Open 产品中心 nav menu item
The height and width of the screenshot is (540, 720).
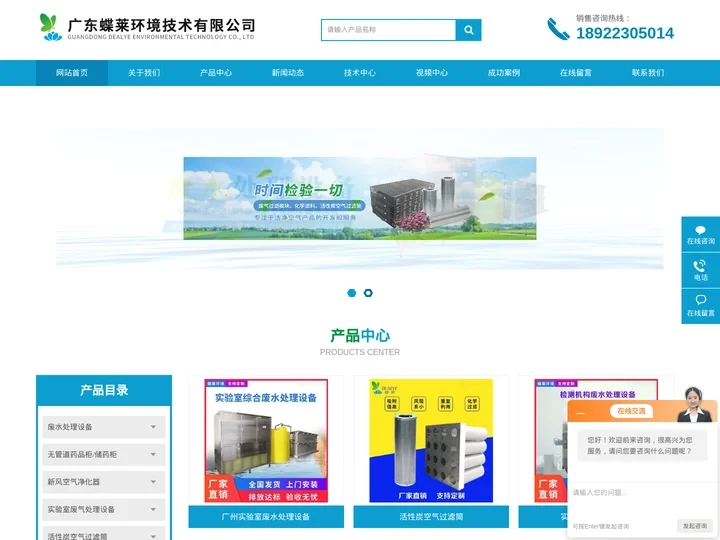point(216,73)
